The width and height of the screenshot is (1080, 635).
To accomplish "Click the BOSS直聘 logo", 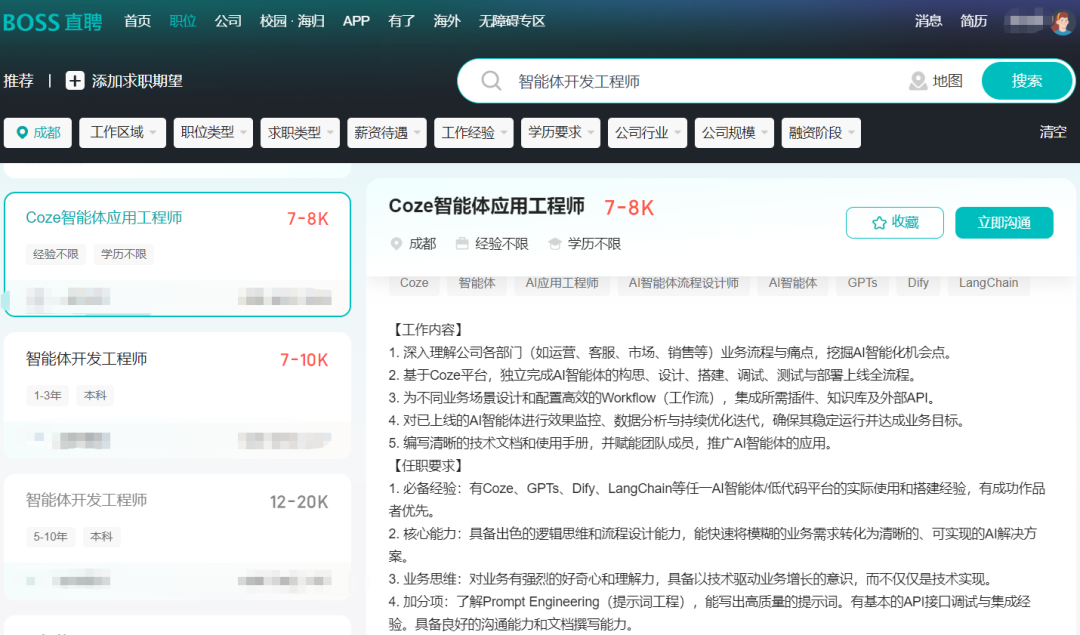I will tap(52, 22).
